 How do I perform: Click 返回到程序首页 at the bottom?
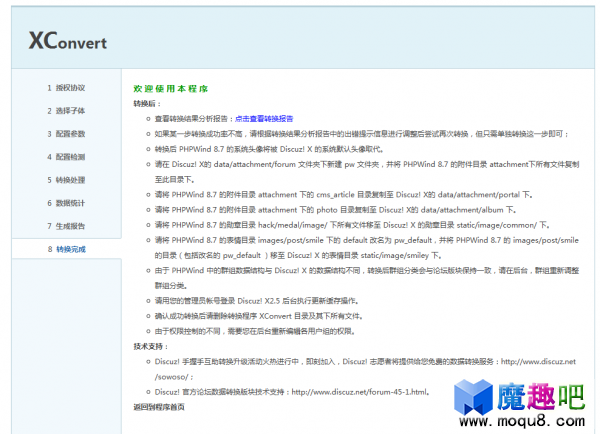pos(159,407)
